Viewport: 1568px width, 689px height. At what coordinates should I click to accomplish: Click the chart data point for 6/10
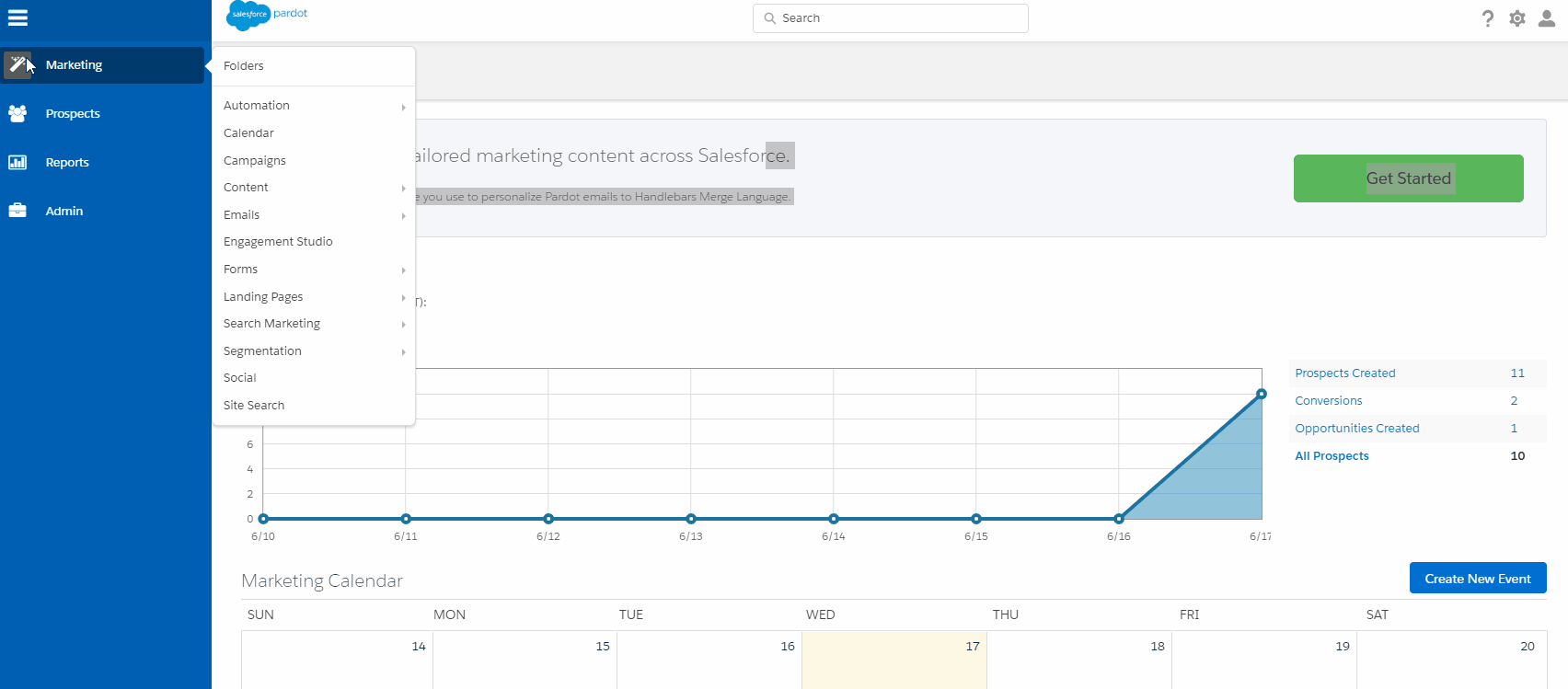point(263,519)
